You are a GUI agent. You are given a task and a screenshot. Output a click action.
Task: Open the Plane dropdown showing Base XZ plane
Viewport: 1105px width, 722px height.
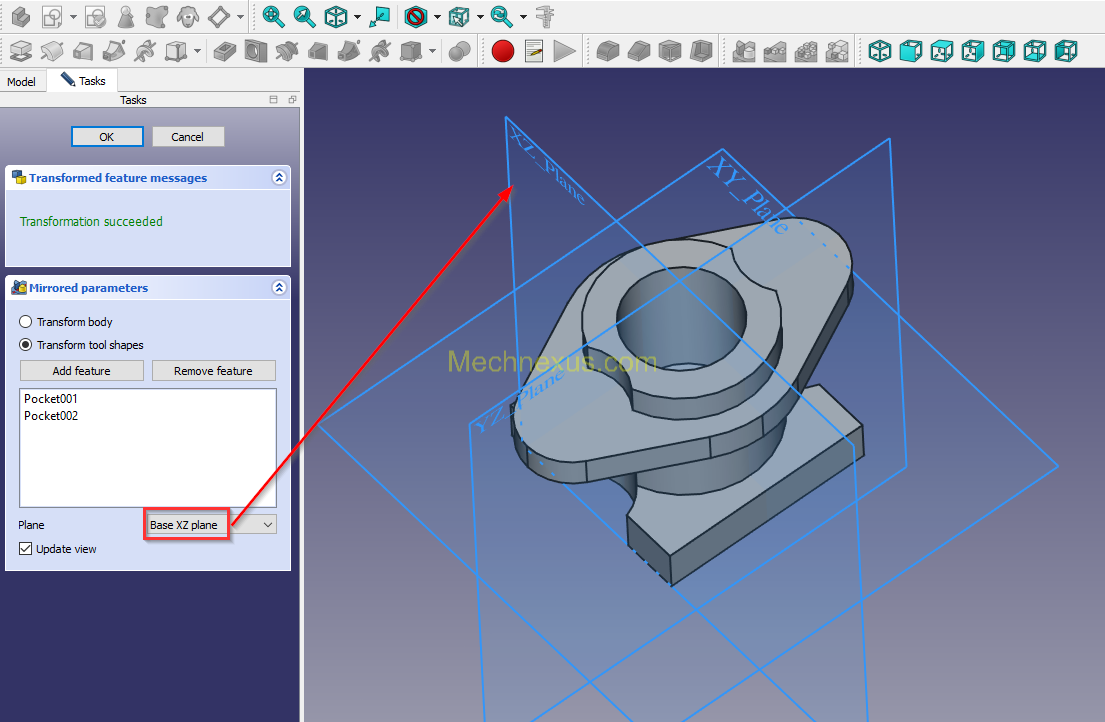(210, 525)
